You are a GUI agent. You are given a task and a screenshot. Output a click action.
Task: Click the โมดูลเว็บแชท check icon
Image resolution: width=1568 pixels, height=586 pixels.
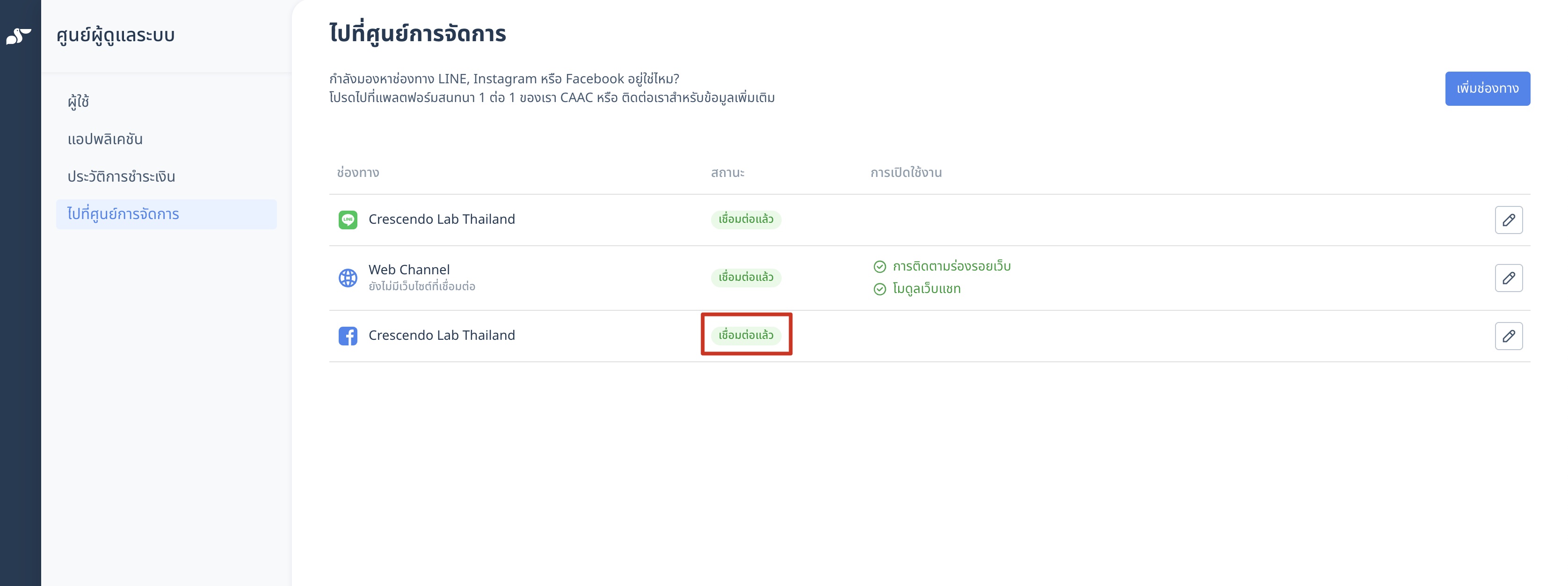[879, 289]
